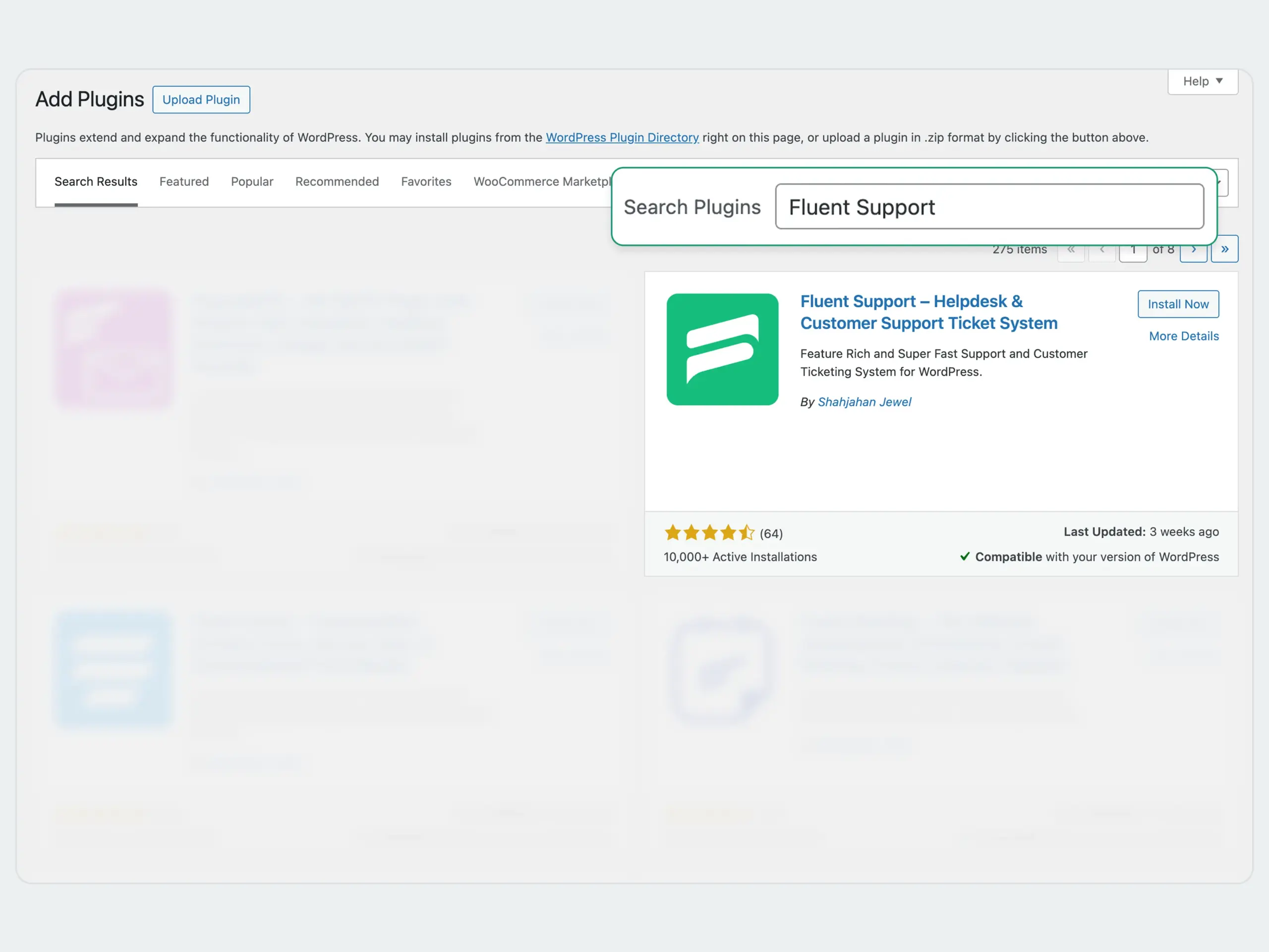Click Install Now for Fluent Support

point(1178,304)
